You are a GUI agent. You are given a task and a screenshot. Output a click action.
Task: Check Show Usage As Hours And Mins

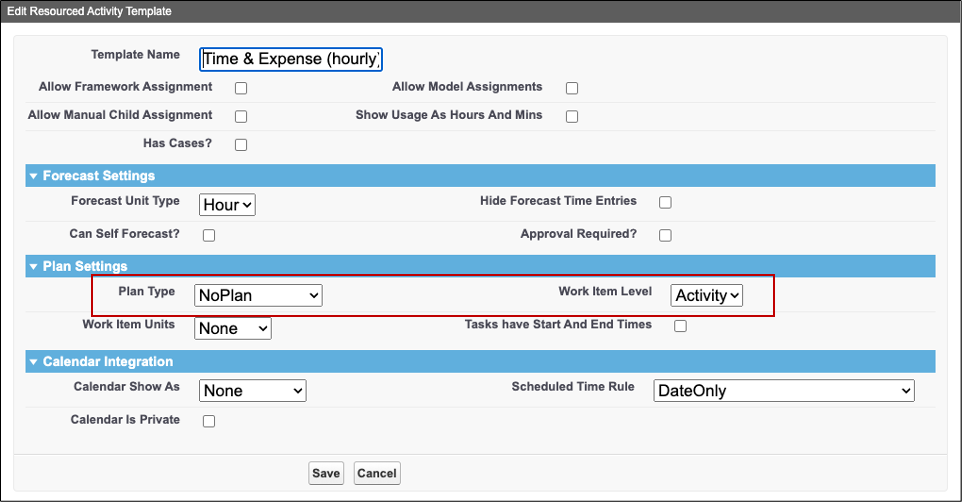pyautogui.click(x=572, y=116)
